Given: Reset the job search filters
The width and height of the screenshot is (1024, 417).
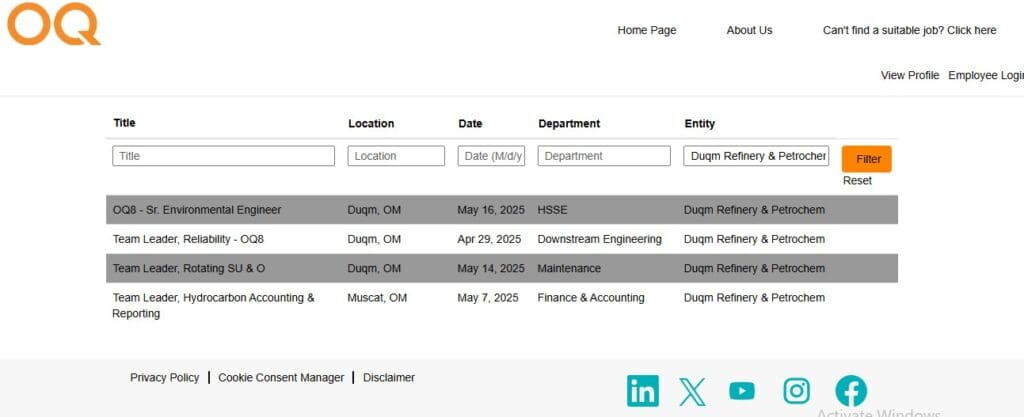Looking at the screenshot, I should (x=857, y=181).
